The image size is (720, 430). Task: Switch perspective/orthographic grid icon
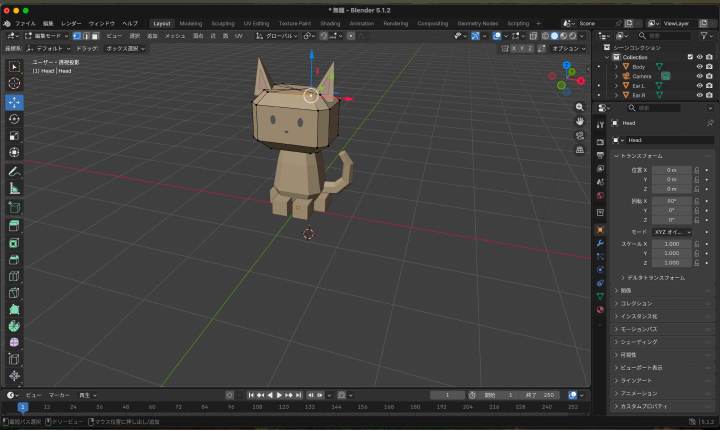(580, 150)
